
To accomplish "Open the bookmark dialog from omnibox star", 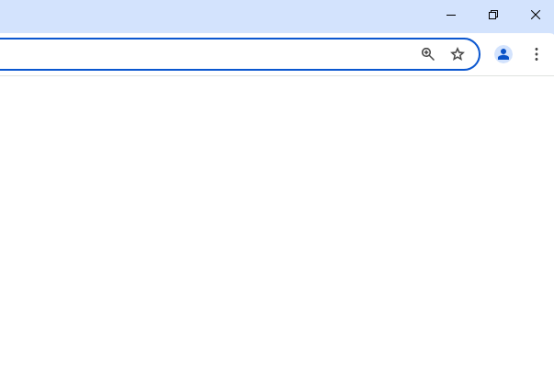I will tap(457, 54).
